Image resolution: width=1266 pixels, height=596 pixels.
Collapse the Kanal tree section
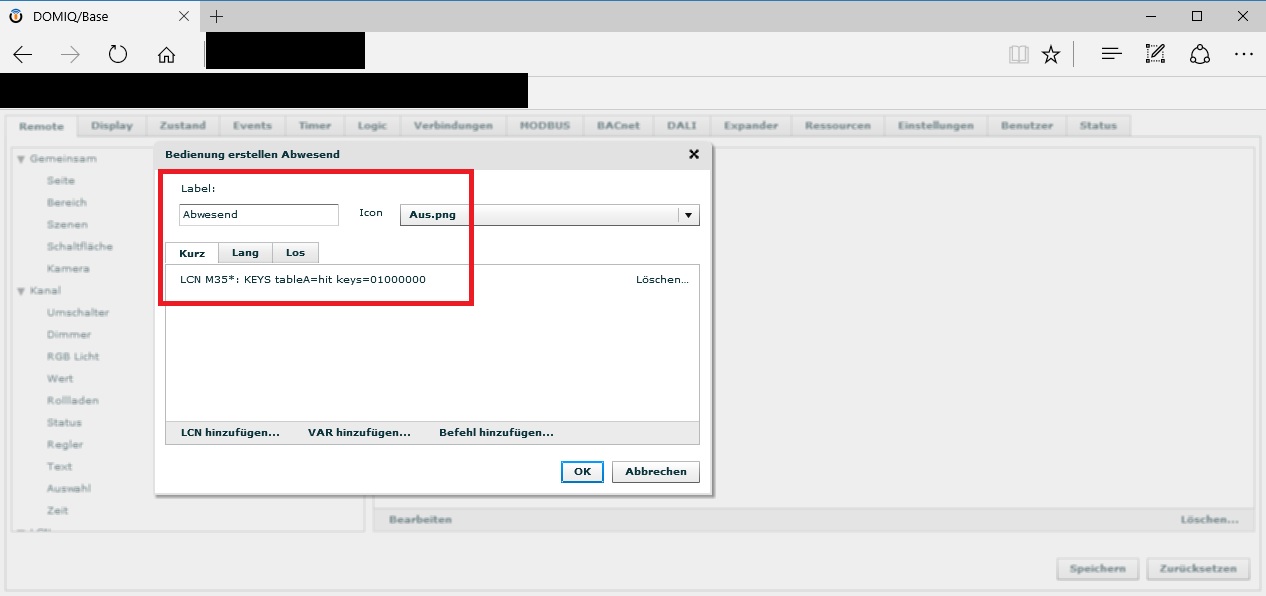click(x=20, y=291)
